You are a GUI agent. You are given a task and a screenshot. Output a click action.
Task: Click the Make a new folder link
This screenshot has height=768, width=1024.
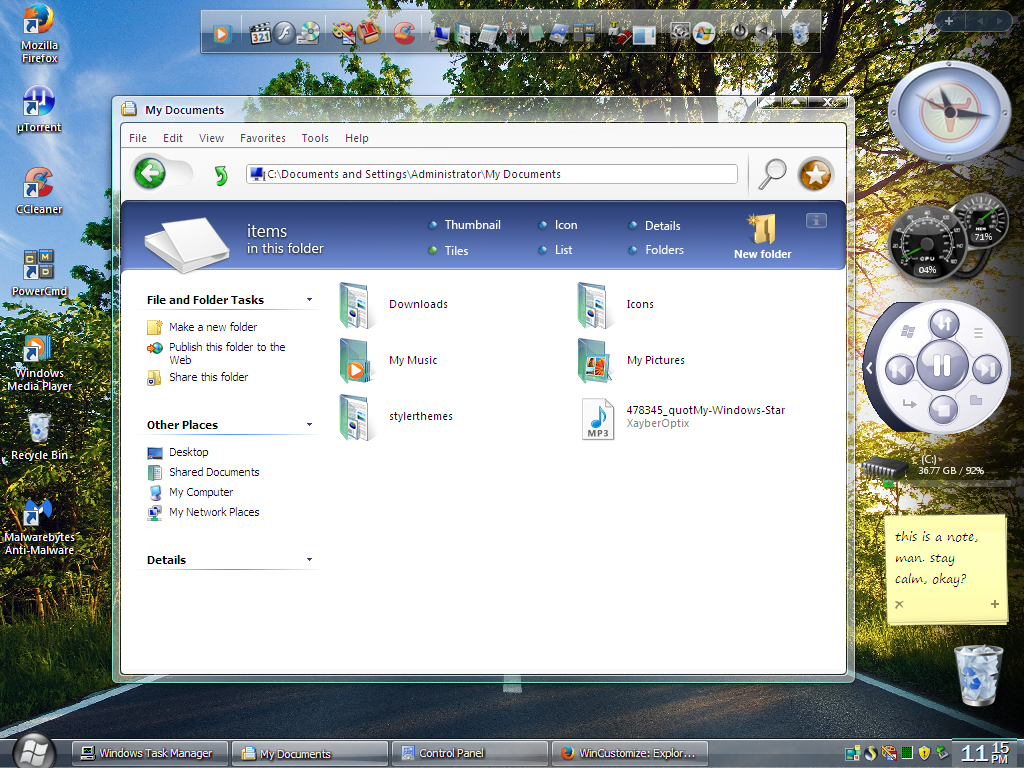[212, 327]
